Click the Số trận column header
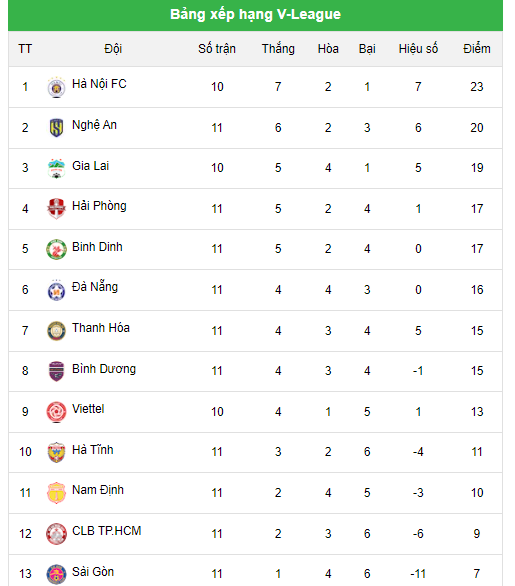Image resolution: width=515 pixels, height=586 pixels. pos(217,49)
